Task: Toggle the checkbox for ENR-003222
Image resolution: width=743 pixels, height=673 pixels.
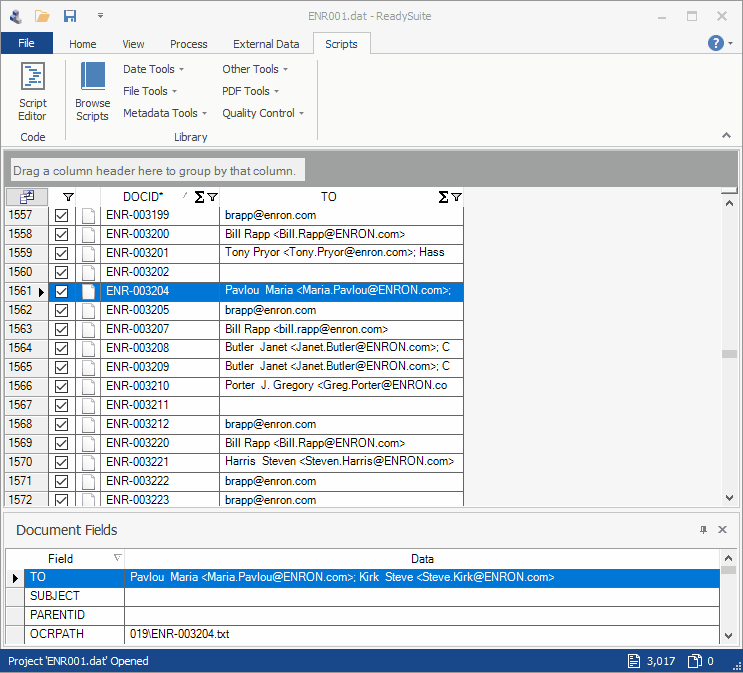Action: click(x=61, y=481)
